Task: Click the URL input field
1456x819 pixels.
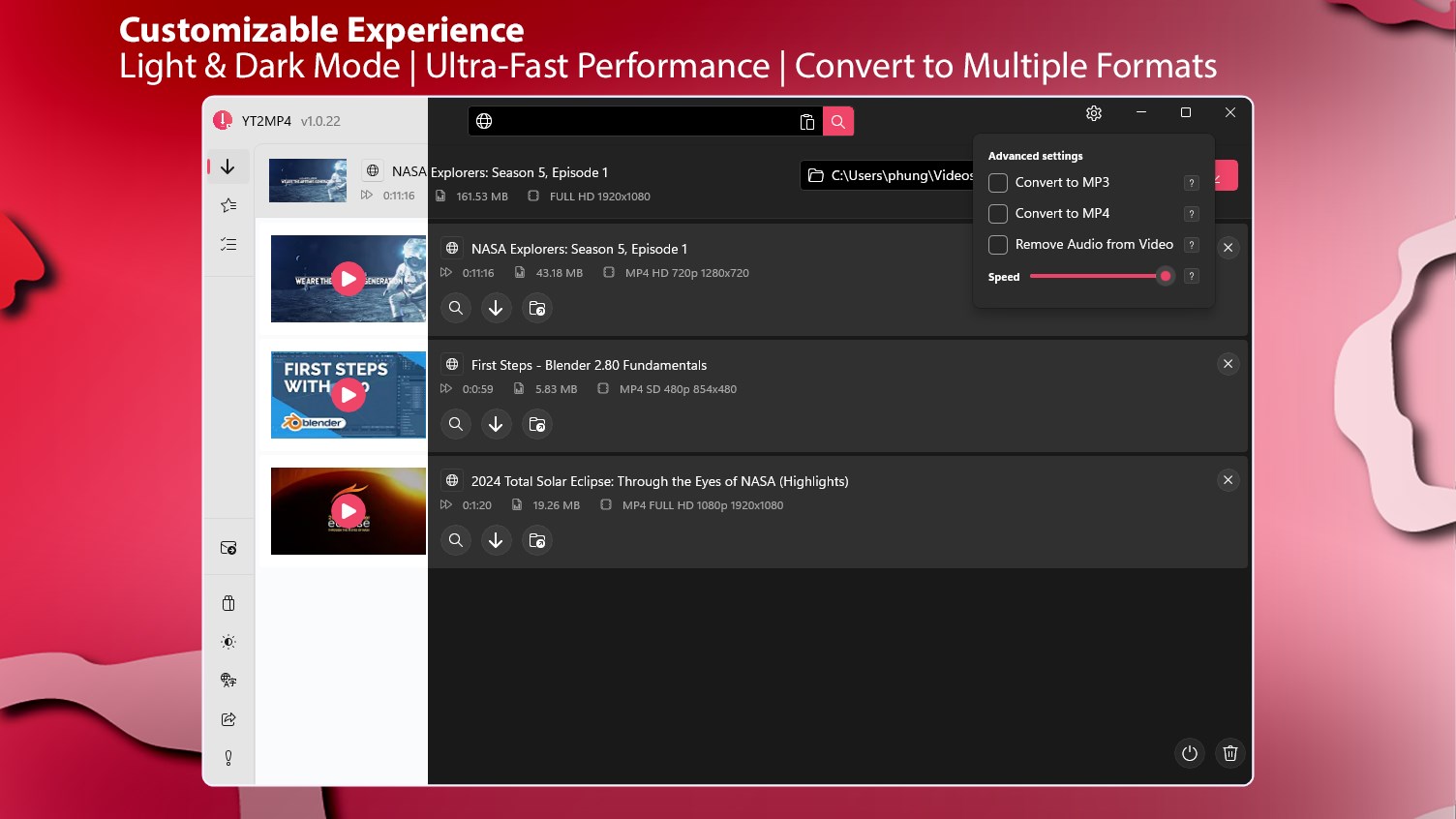Action: [646, 121]
